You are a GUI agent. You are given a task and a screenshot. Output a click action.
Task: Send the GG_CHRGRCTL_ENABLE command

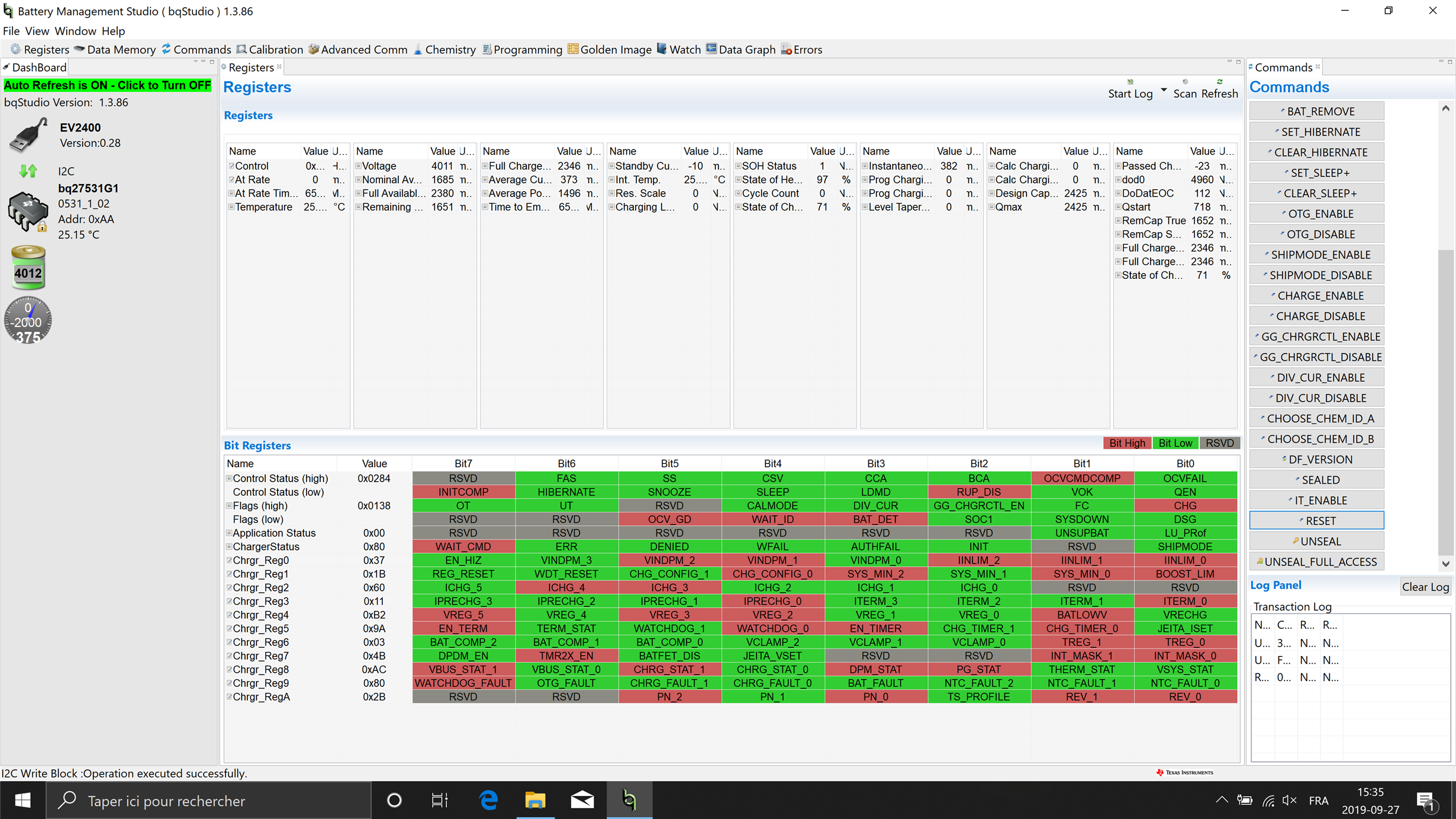[x=1316, y=336]
